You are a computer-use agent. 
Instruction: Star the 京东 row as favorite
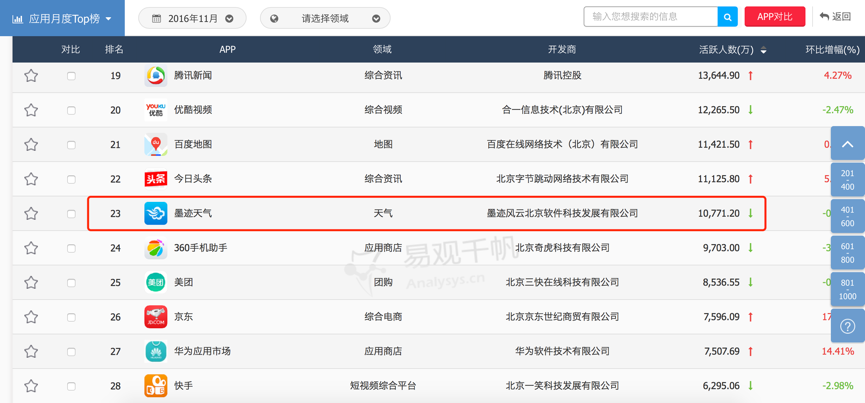tap(31, 317)
